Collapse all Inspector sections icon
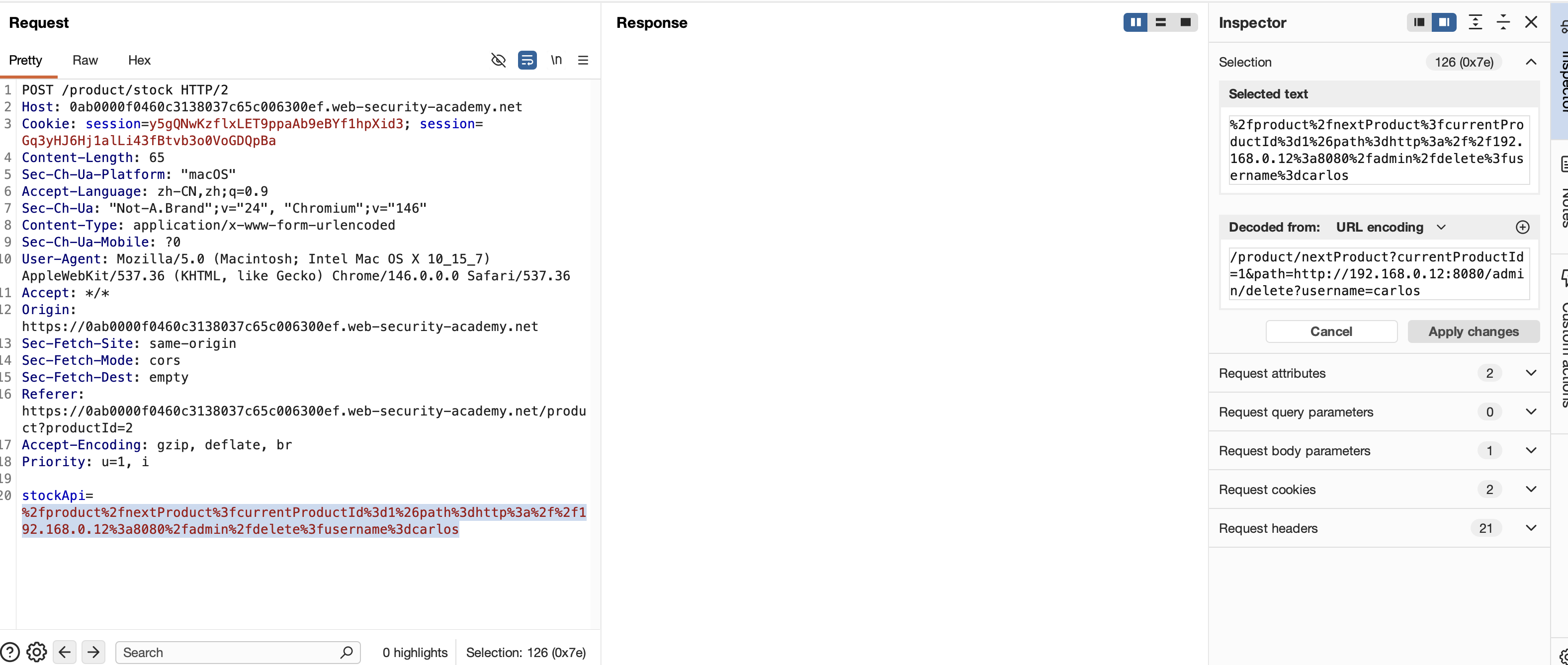Viewport: 1568px width, 665px height. point(1503,22)
